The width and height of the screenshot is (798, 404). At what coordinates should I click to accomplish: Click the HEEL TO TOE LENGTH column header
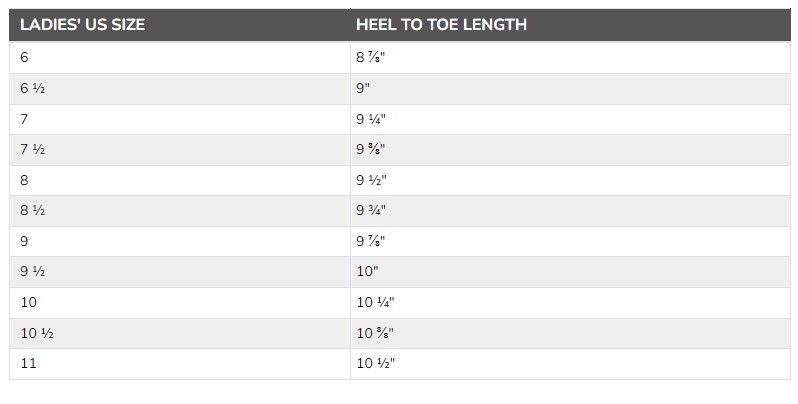570,25
